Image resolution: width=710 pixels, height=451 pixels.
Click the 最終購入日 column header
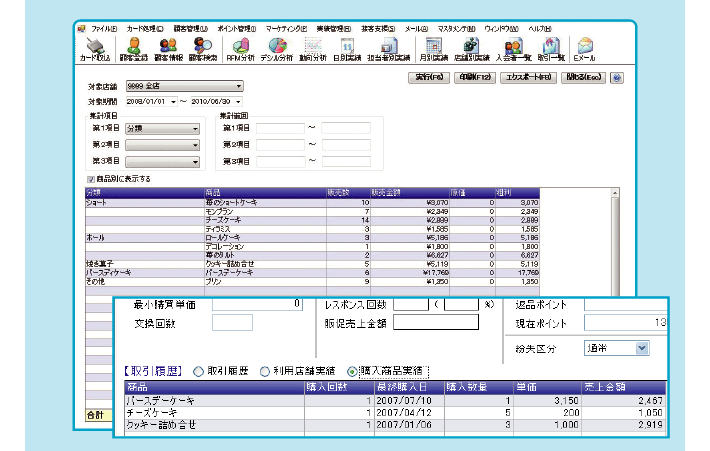409,388
